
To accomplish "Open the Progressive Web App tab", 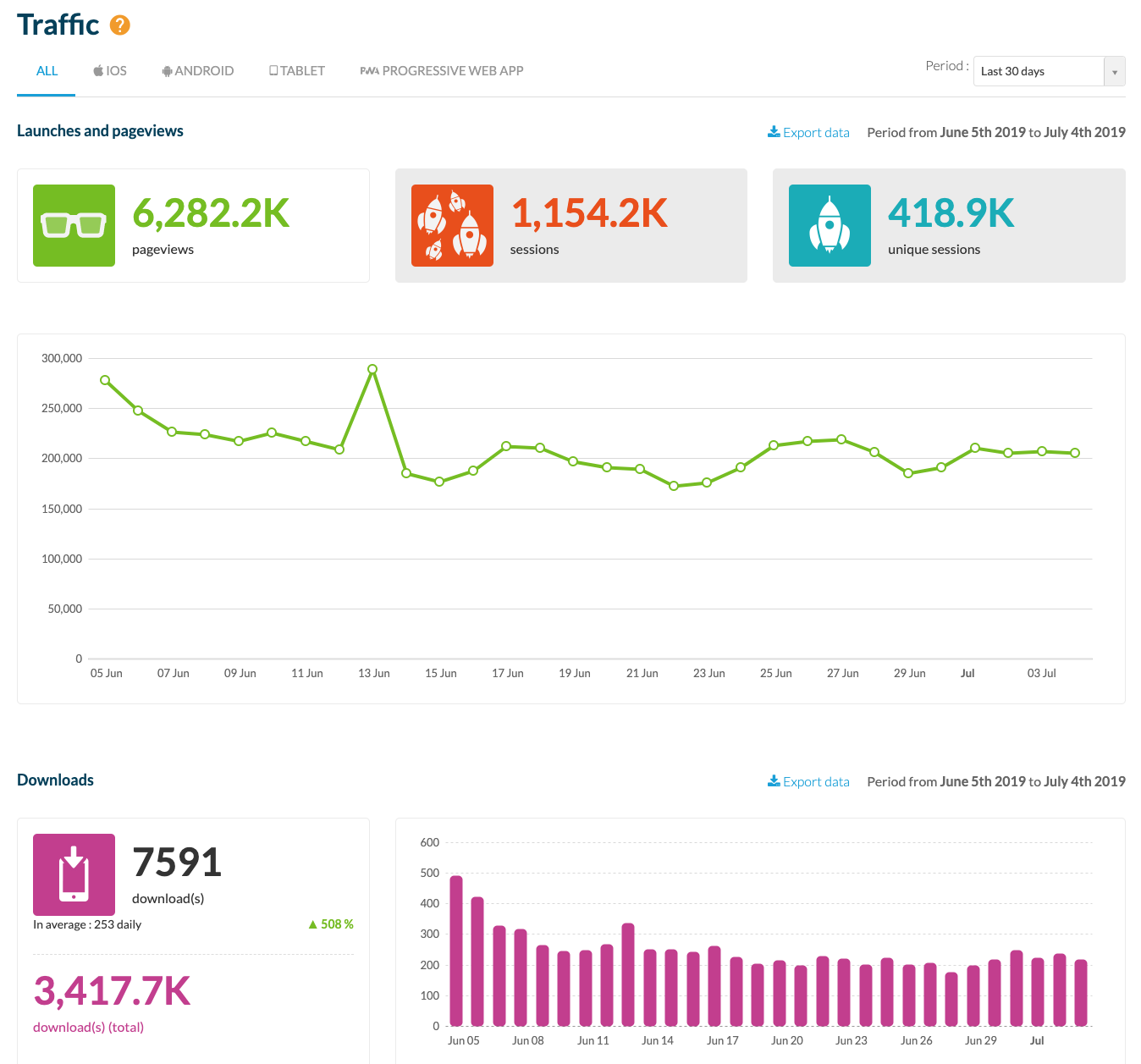I will tap(442, 71).
